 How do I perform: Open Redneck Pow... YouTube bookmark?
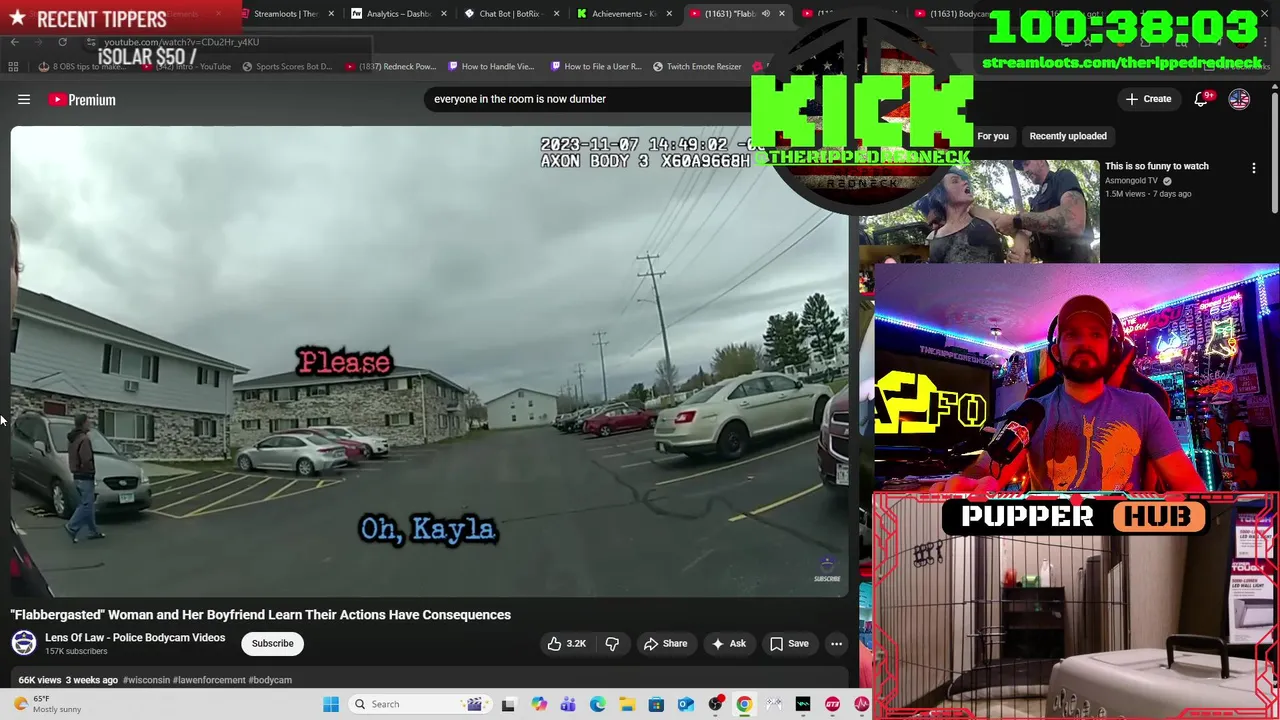coord(390,67)
